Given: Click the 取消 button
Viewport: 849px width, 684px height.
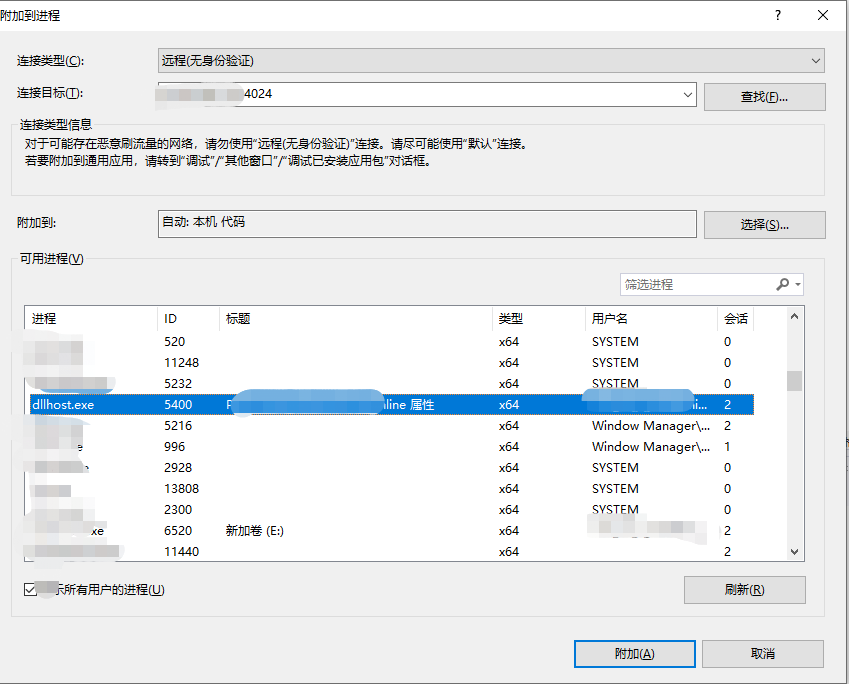Looking at the screenshot, I should point(763,654).
